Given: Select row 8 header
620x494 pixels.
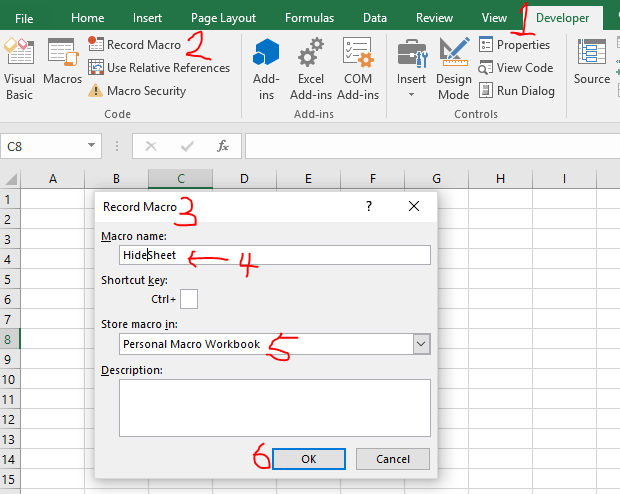Looking at the screenshot, I should point(9,339).
